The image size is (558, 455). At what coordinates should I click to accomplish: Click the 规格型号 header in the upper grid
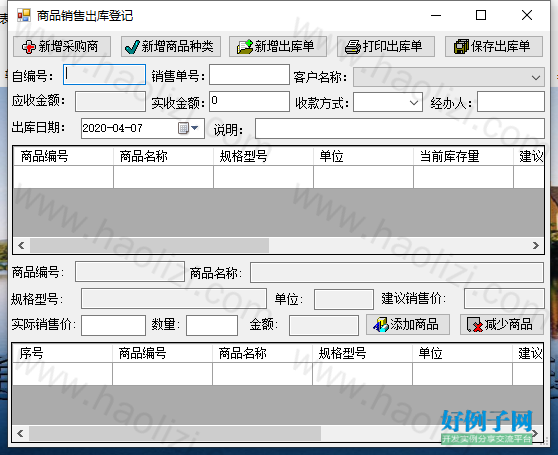click(x=264, y=156)
